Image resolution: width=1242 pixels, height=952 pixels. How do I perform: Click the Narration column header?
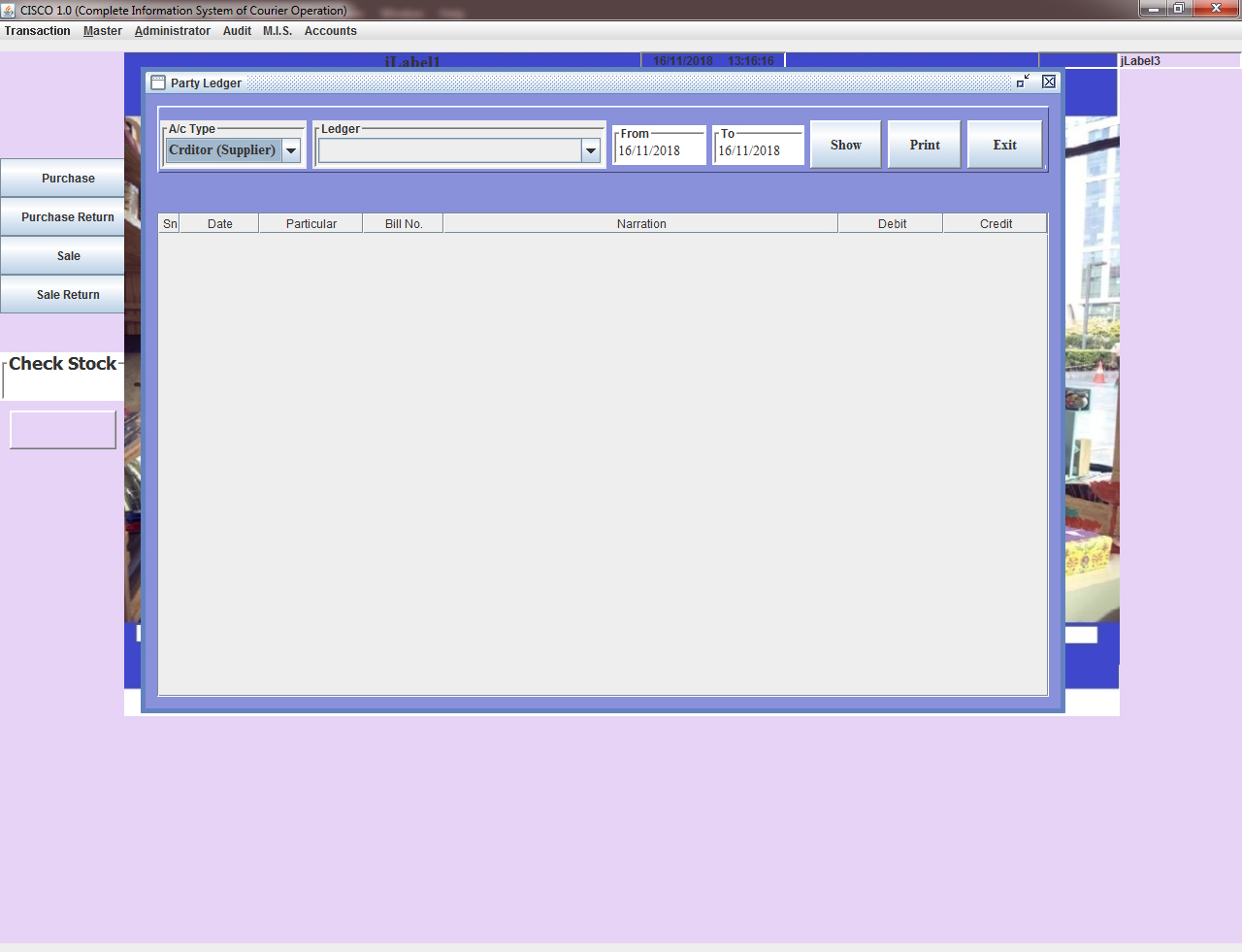[x=640, y=224]
